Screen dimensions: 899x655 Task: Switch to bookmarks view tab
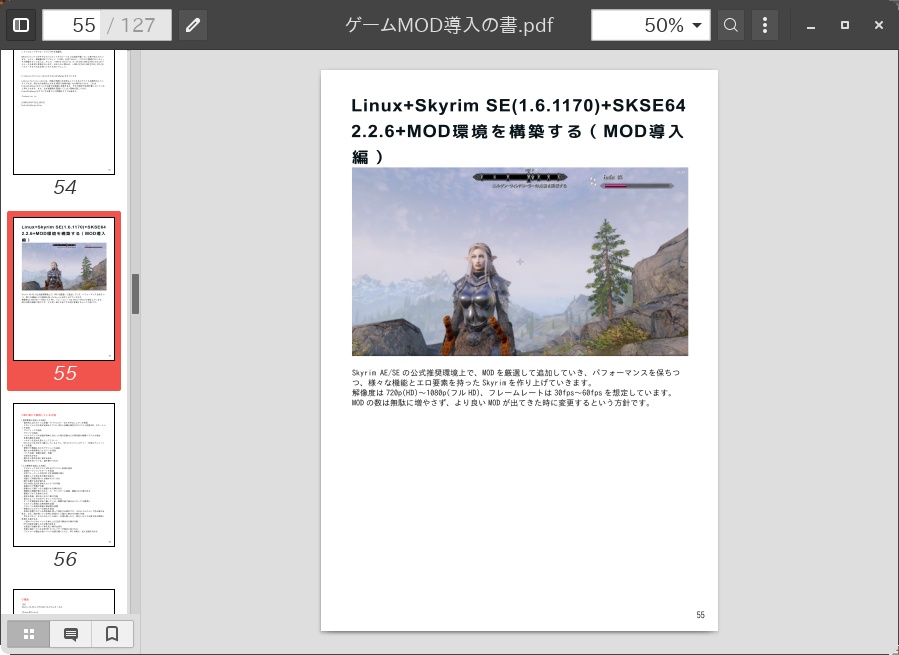(x=112, y=634)
